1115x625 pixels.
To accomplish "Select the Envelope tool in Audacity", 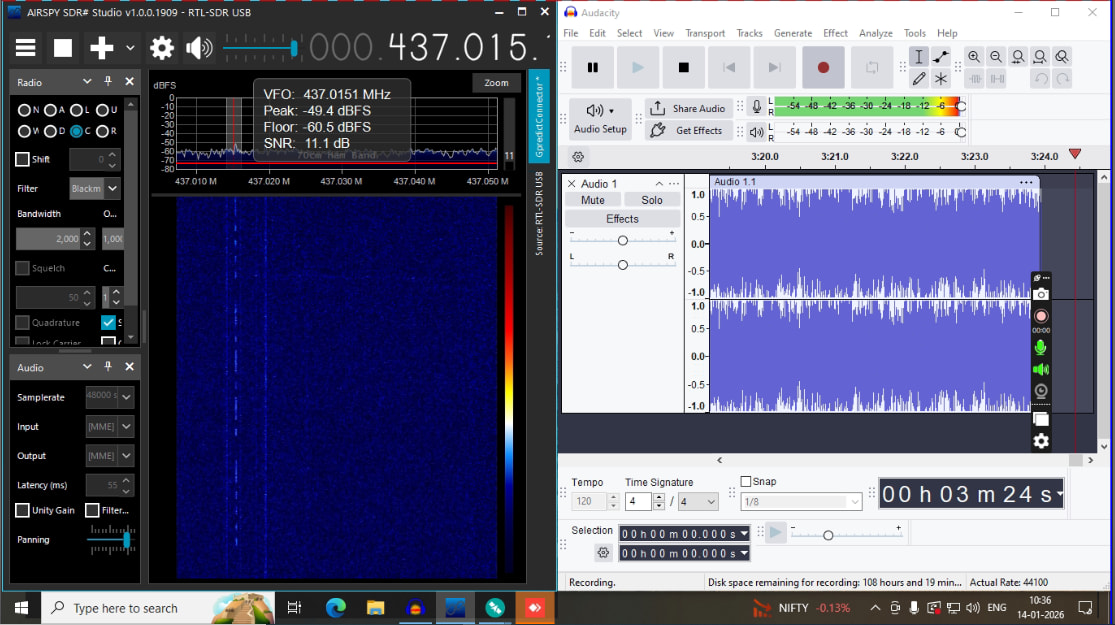I will 941,57.
